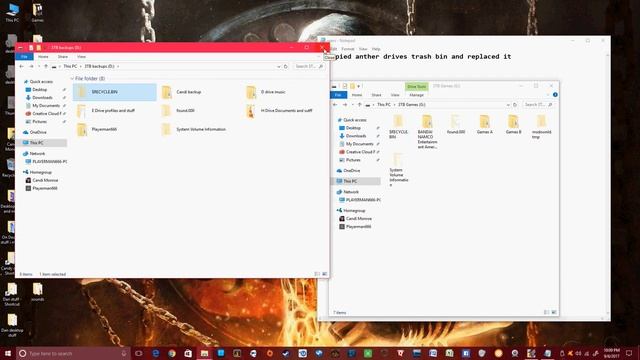
Task: Open Task View from taskbar
Action: [139, 353]
